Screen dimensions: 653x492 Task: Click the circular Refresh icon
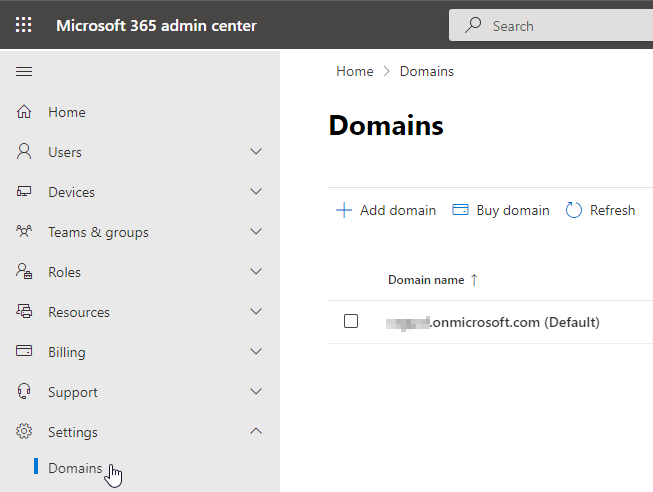pos(573,210)
